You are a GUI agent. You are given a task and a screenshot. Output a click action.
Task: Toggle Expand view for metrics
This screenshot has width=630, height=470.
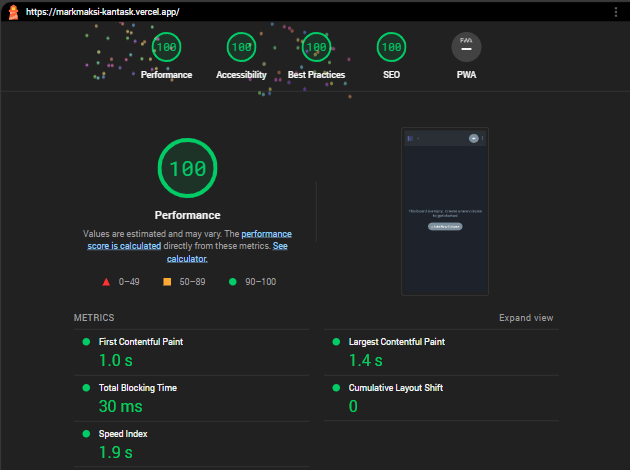tap(526, 318)
